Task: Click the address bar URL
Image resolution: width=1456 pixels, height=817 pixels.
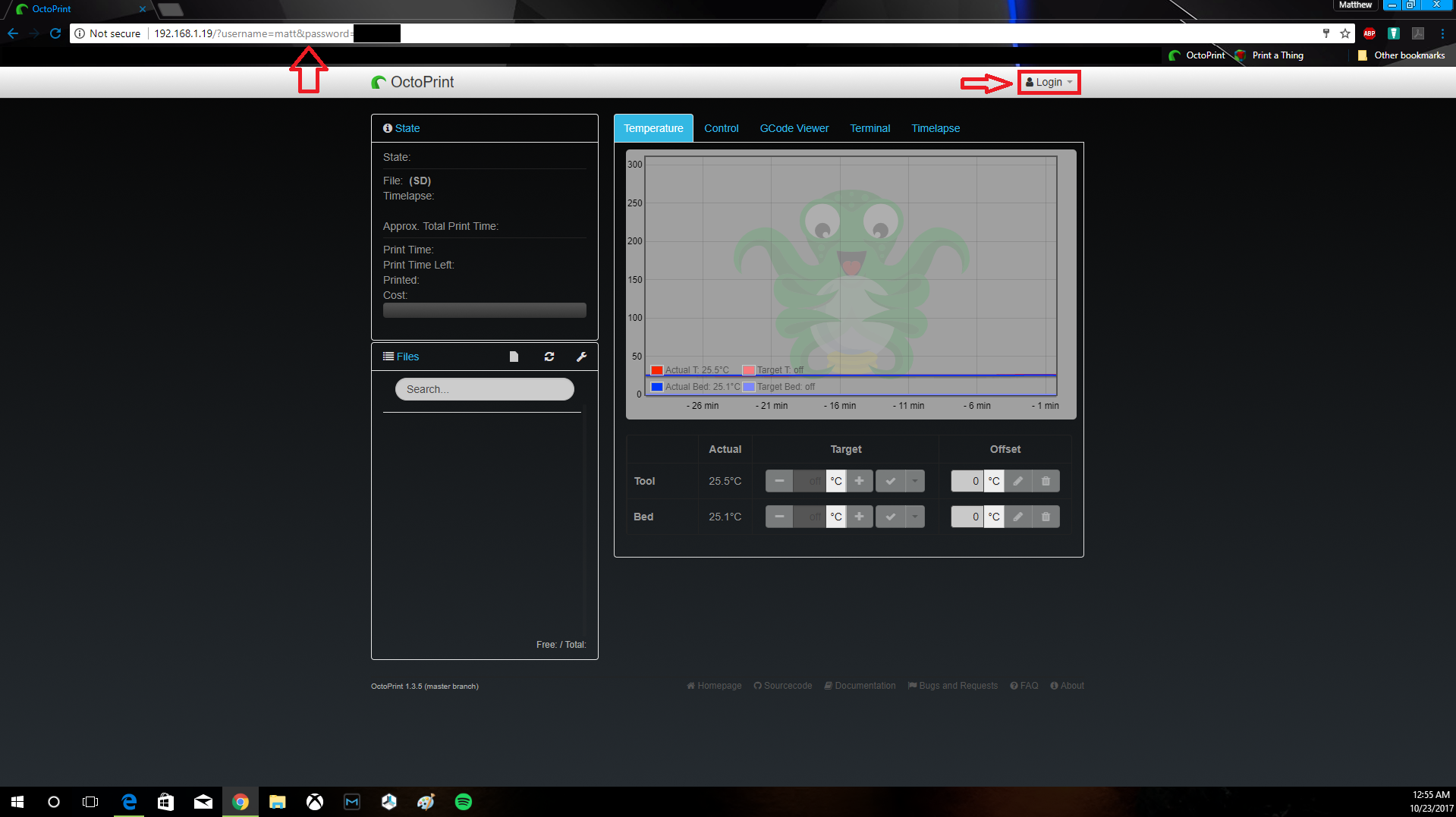Action: [x=253, y=33]
